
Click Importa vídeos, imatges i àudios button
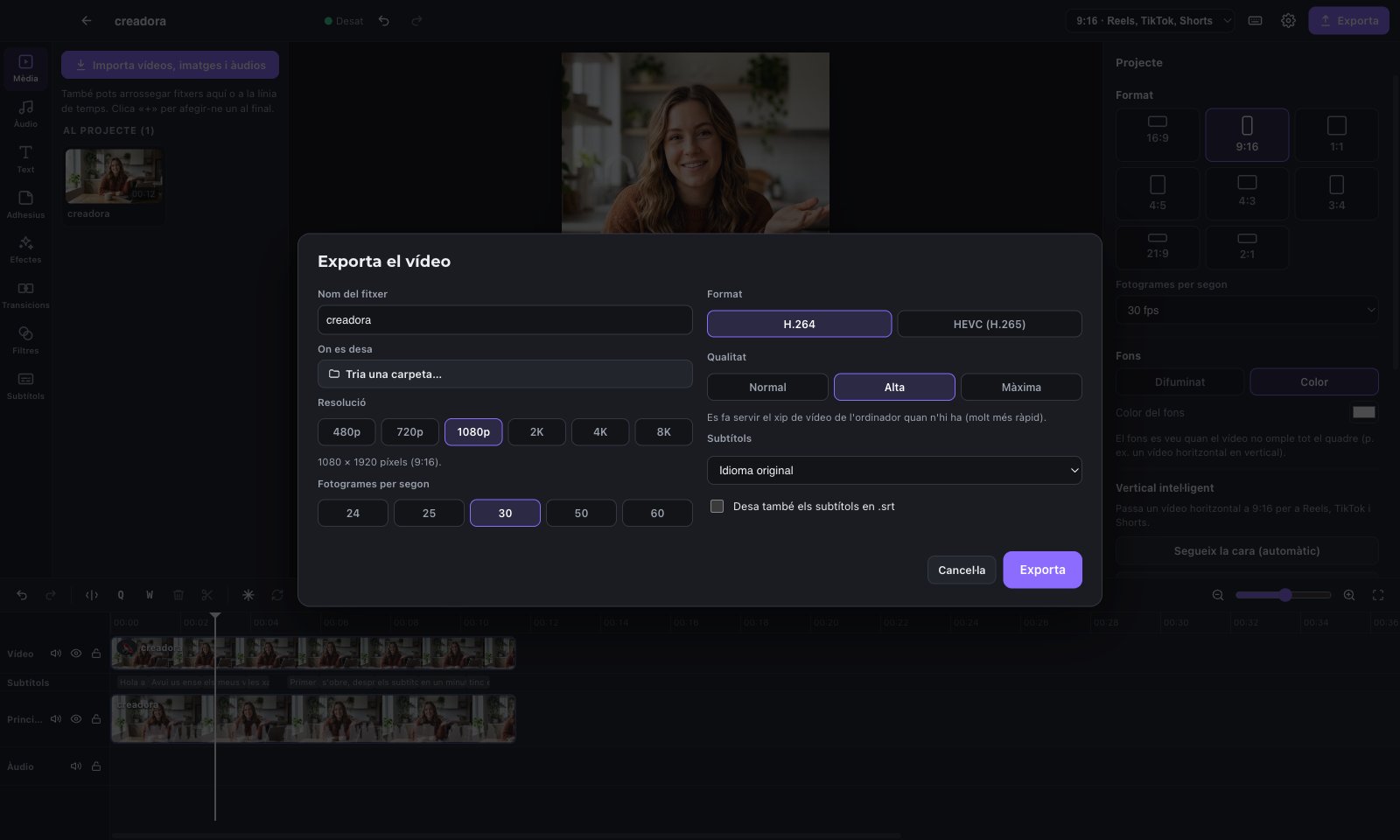point(170,65)
